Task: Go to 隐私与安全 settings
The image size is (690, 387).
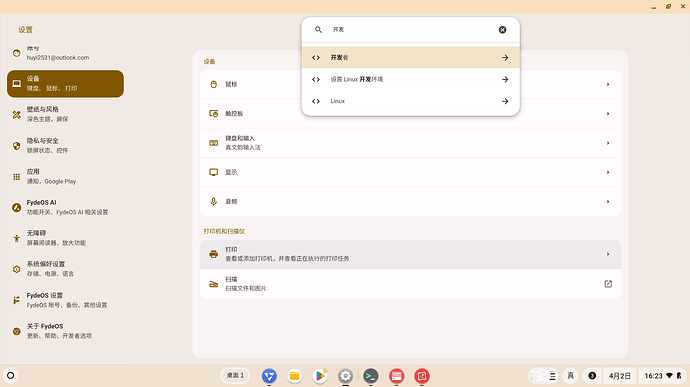Action: [65, 145]
